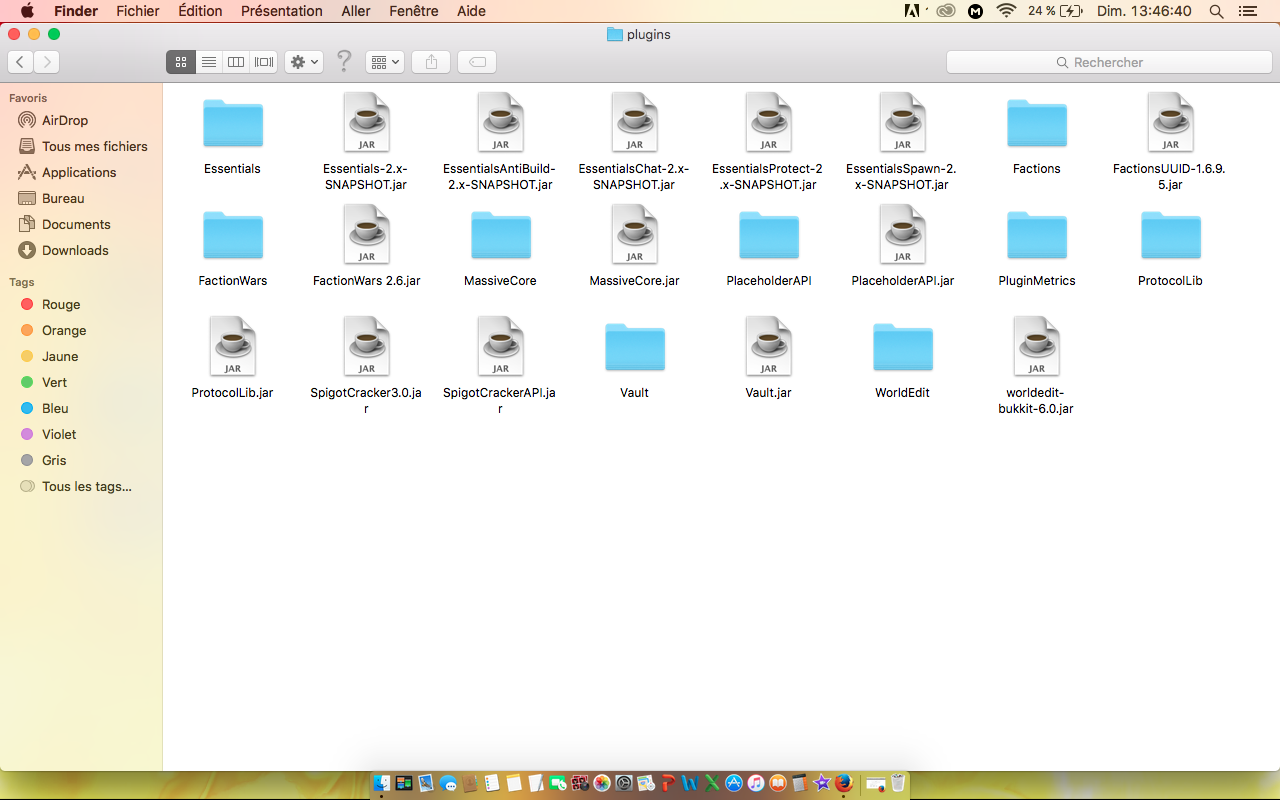The width and height of the screenshot is (1280, 800).
Task: Open the Action gear dropdown menu
Action: point(304,62)
